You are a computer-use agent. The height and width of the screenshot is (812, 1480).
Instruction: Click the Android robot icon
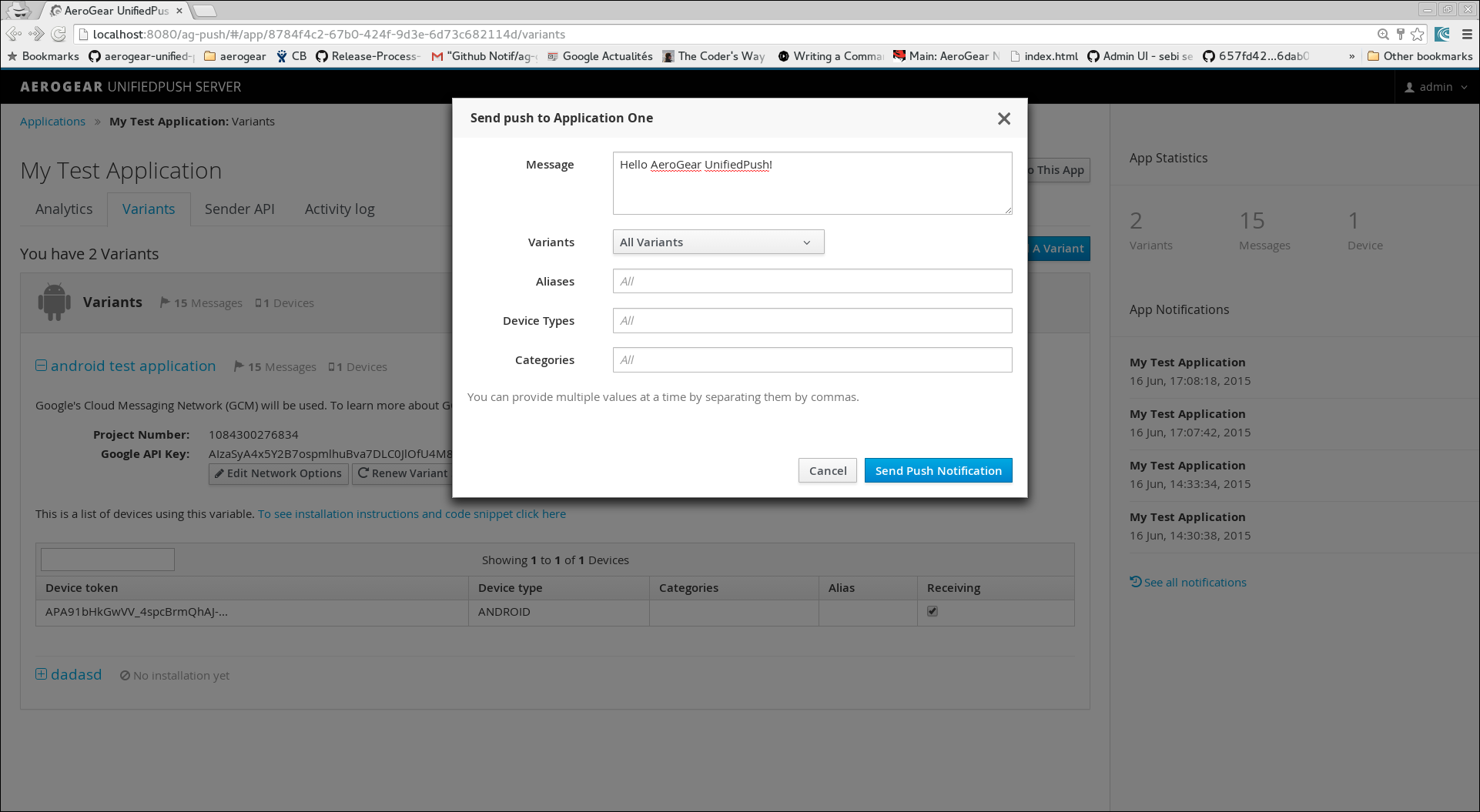click(x=54, y=302)
